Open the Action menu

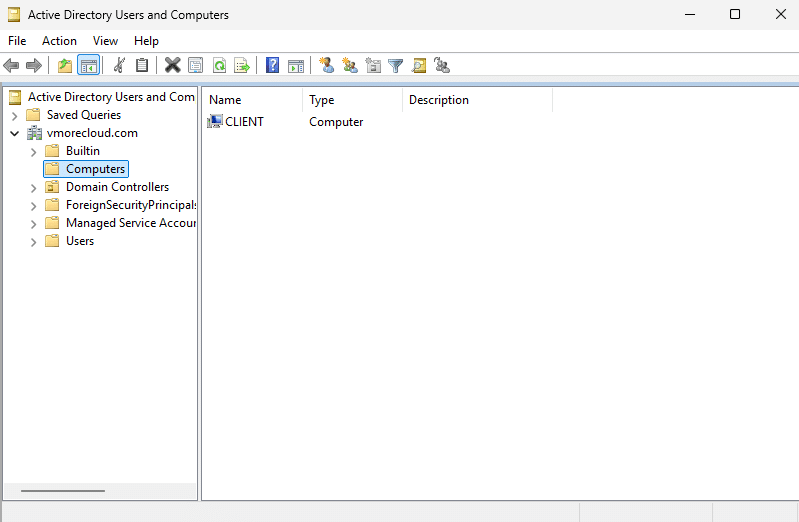[x=59, y=41]
